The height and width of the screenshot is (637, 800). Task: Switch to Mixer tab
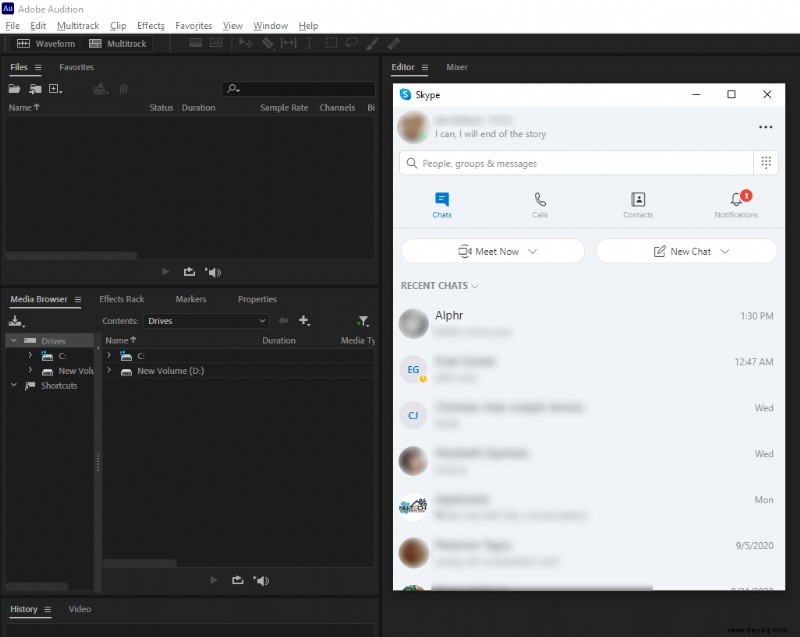pyautogui.click(x=457, y=67)
